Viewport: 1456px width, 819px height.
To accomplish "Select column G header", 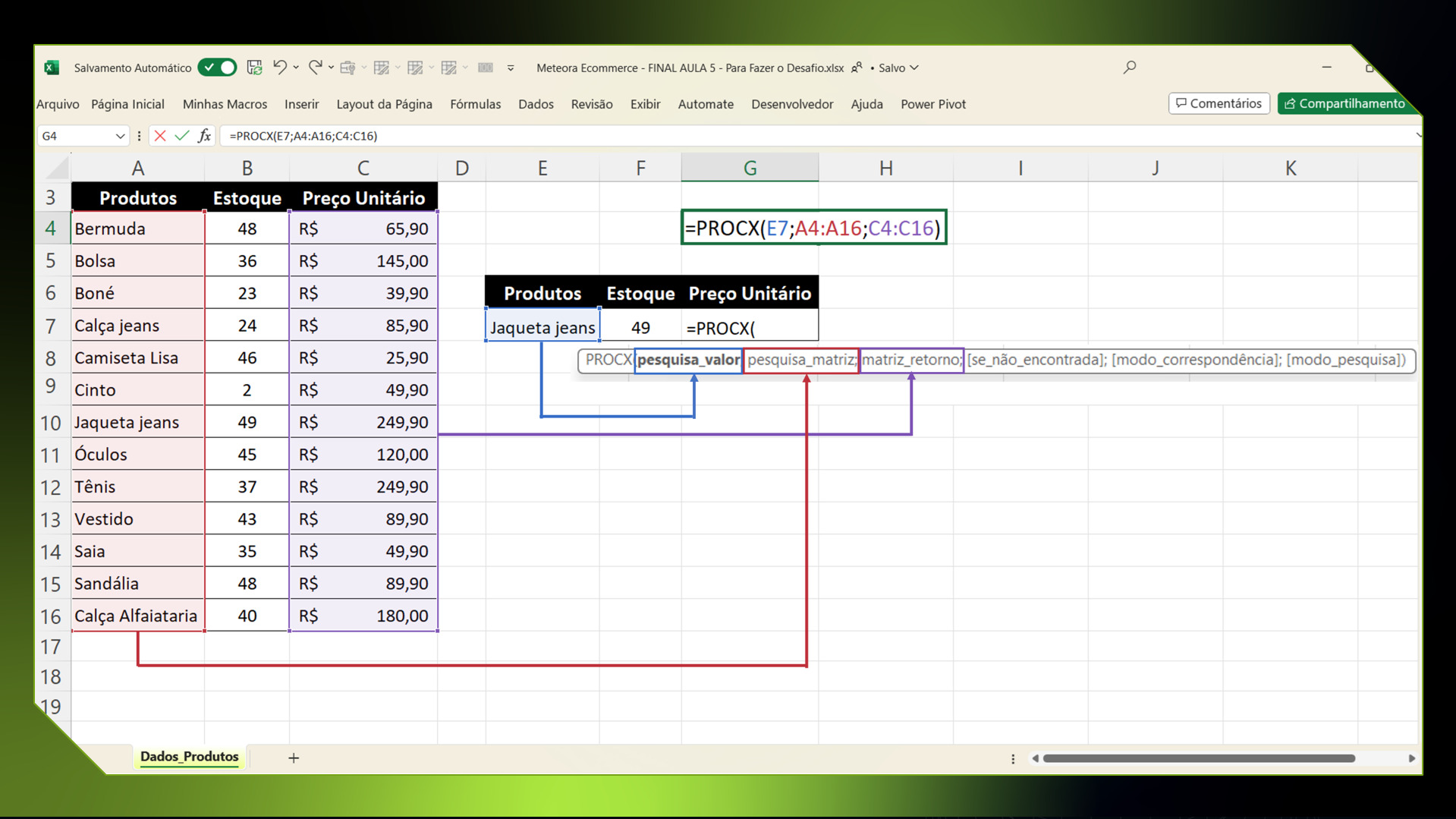I will point(750,168).
